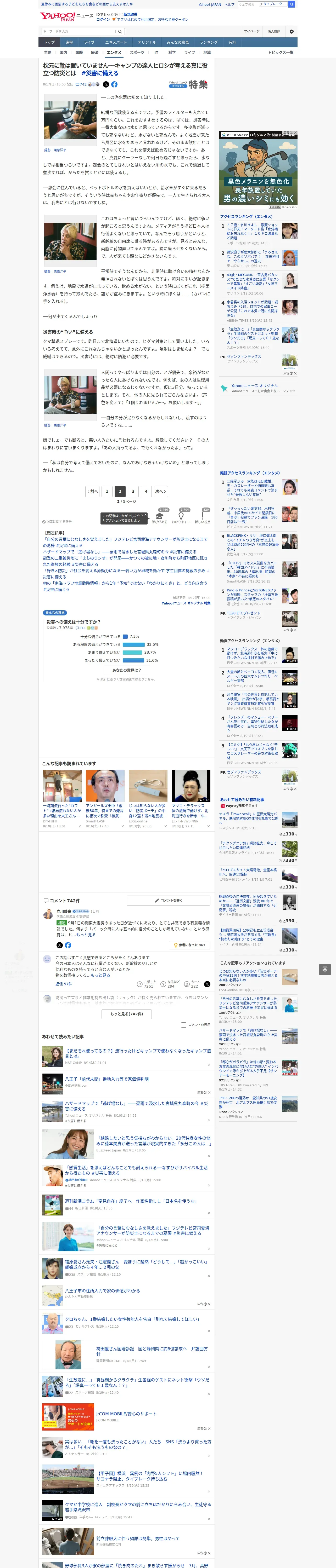Click the うーん 222 reaction icon
This screenshot has height=1568, width=336.
pyautogui.click(x=187, y=984)
